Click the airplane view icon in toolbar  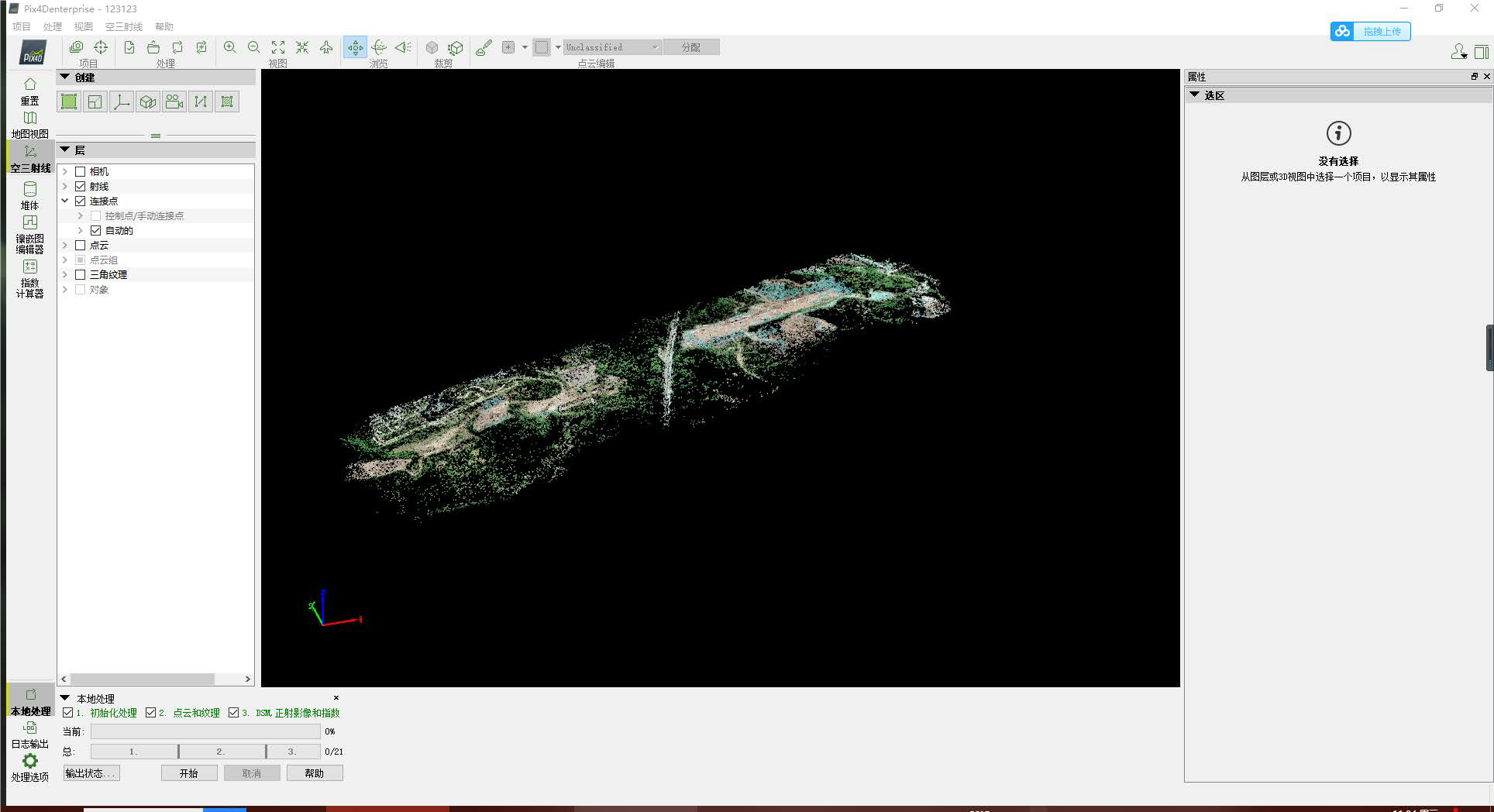326,47
